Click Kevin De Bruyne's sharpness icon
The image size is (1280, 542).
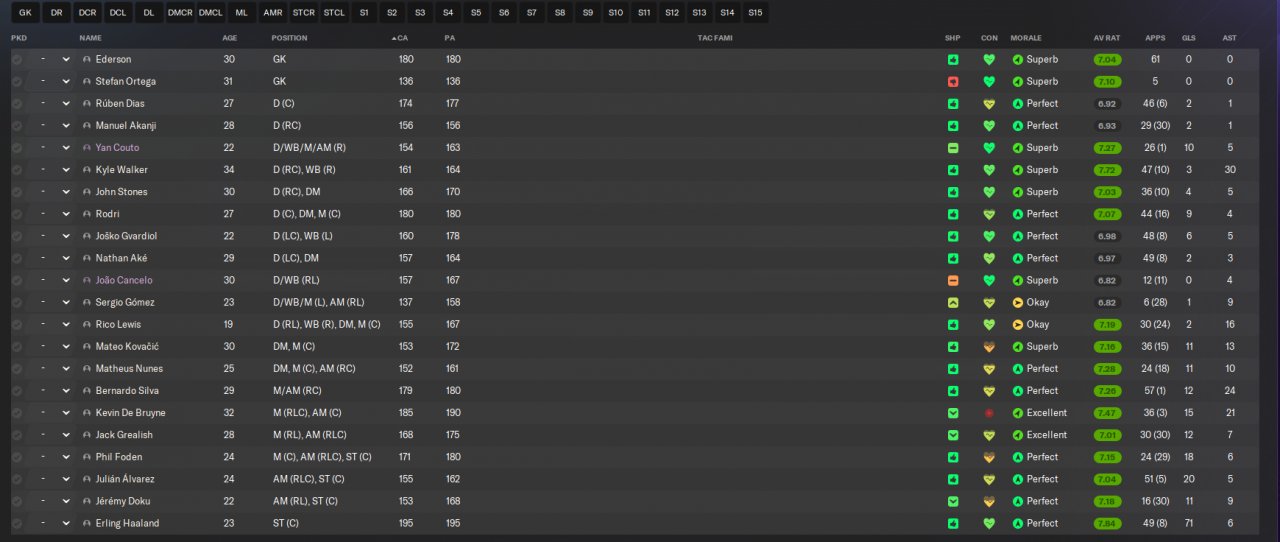(953, 413)
